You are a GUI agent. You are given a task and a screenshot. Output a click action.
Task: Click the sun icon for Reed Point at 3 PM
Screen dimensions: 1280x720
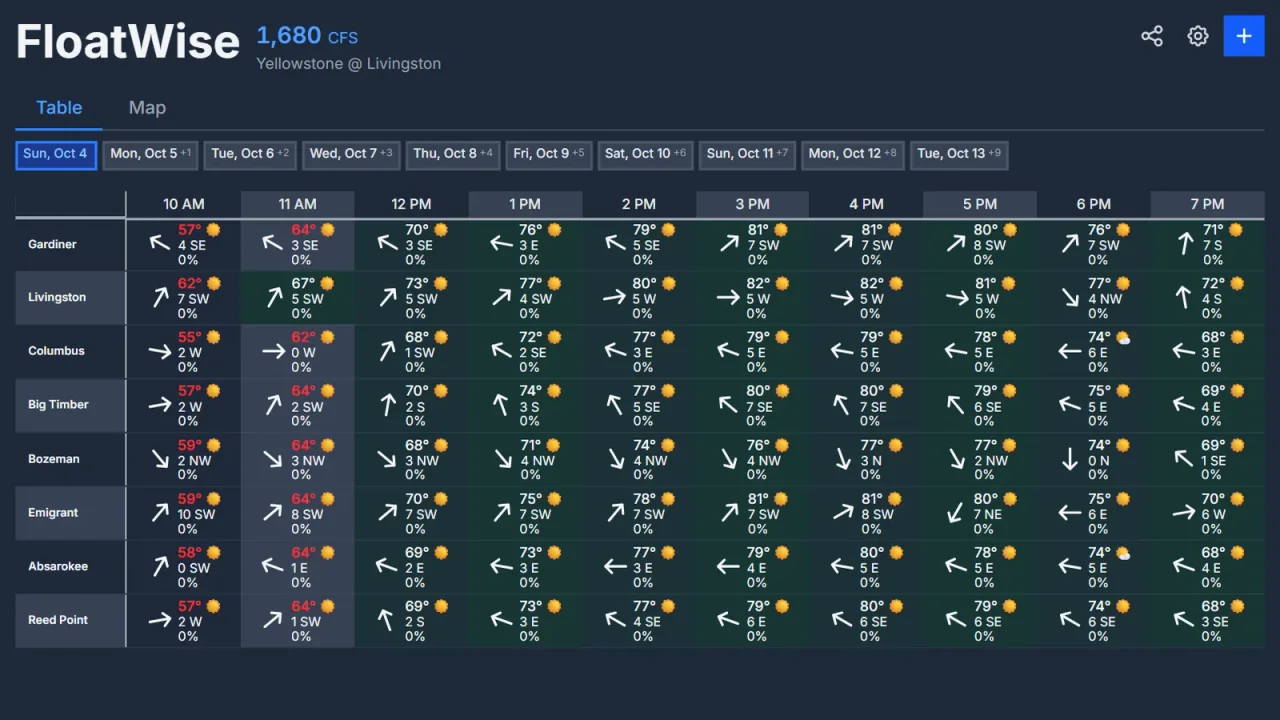click(782, 606)
